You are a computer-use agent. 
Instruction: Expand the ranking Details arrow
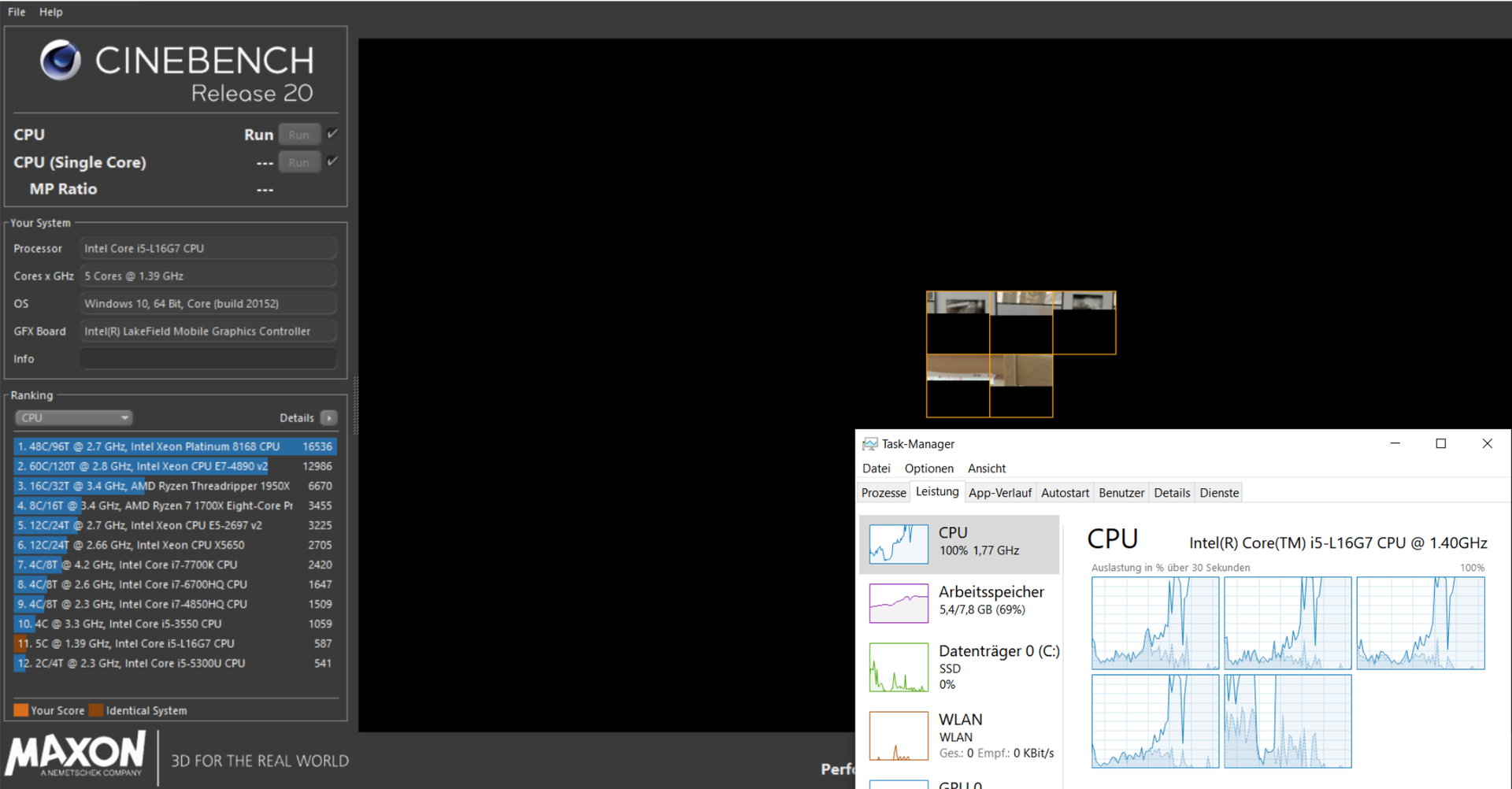click(x=329, y=418)
